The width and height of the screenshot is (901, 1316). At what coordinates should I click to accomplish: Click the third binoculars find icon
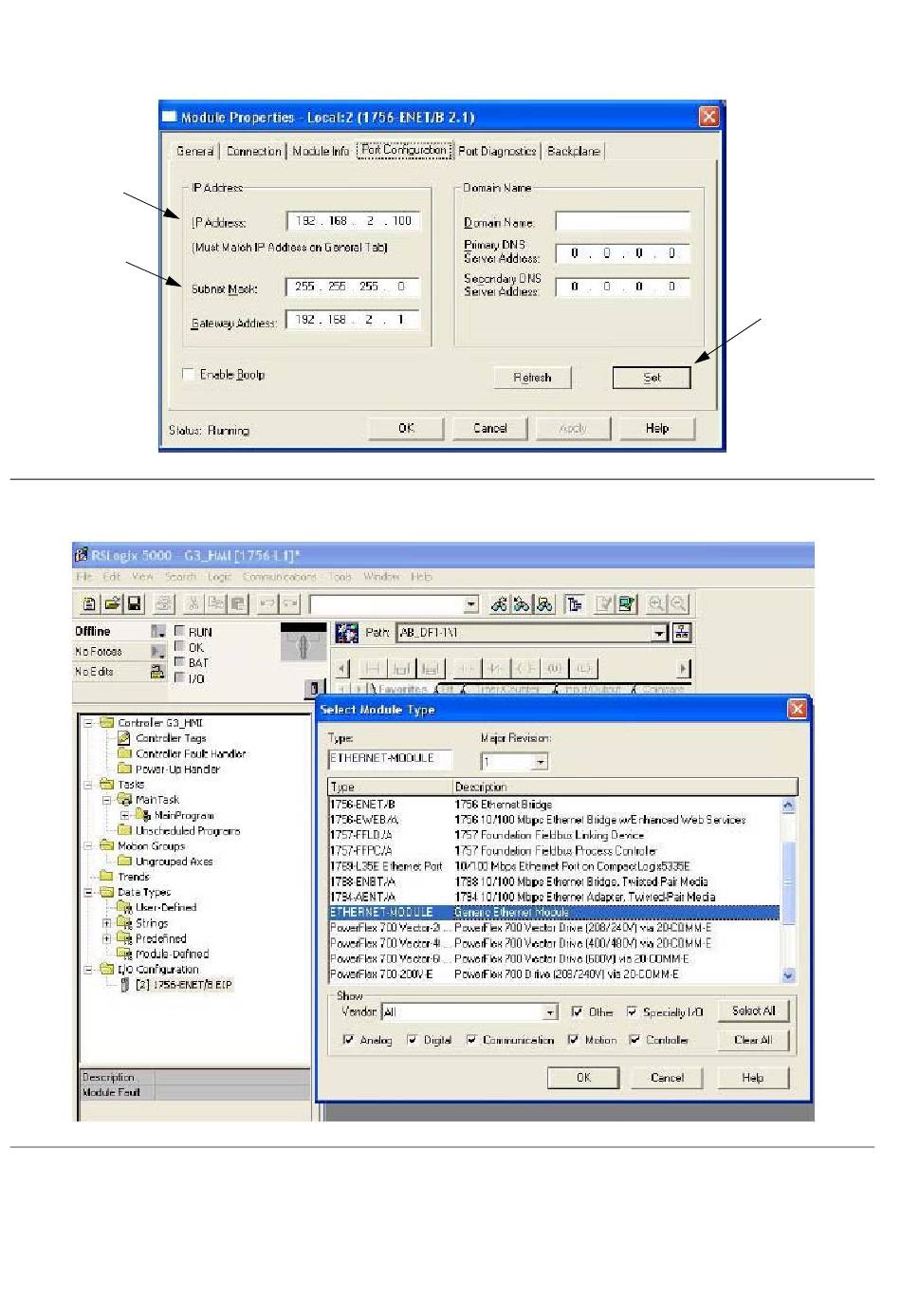pyautogui.click(x=544, y=604)
